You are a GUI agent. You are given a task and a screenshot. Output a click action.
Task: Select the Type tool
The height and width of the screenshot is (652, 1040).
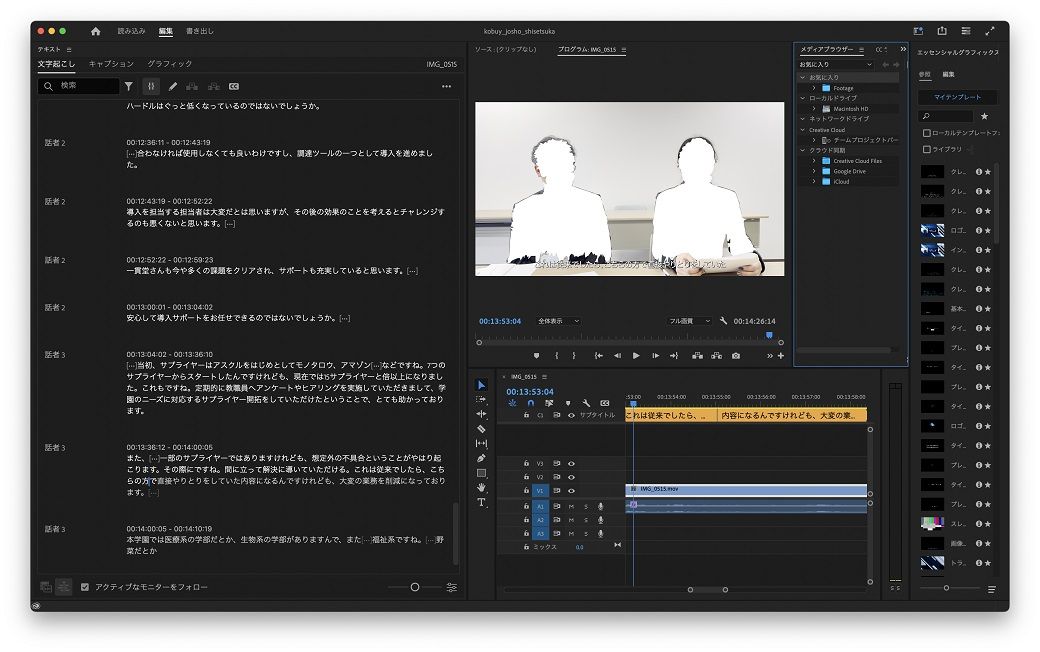[x=482, y=502]
